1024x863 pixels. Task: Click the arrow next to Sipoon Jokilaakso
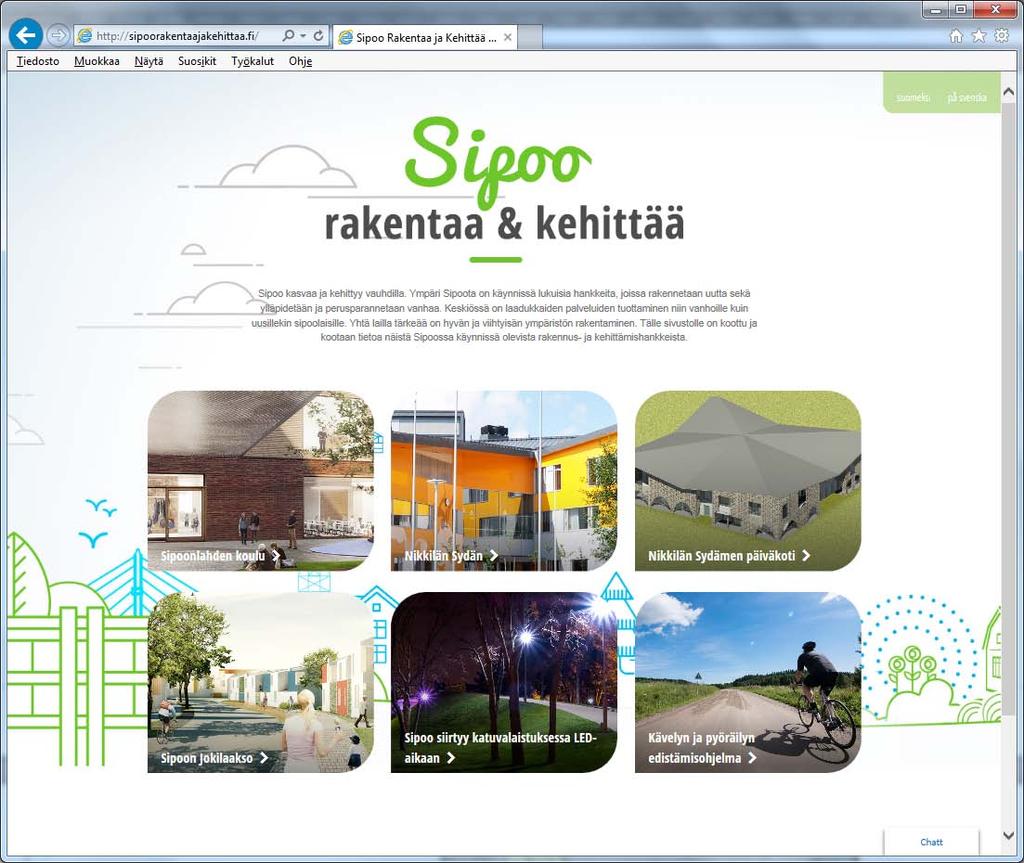pos(264,758)
